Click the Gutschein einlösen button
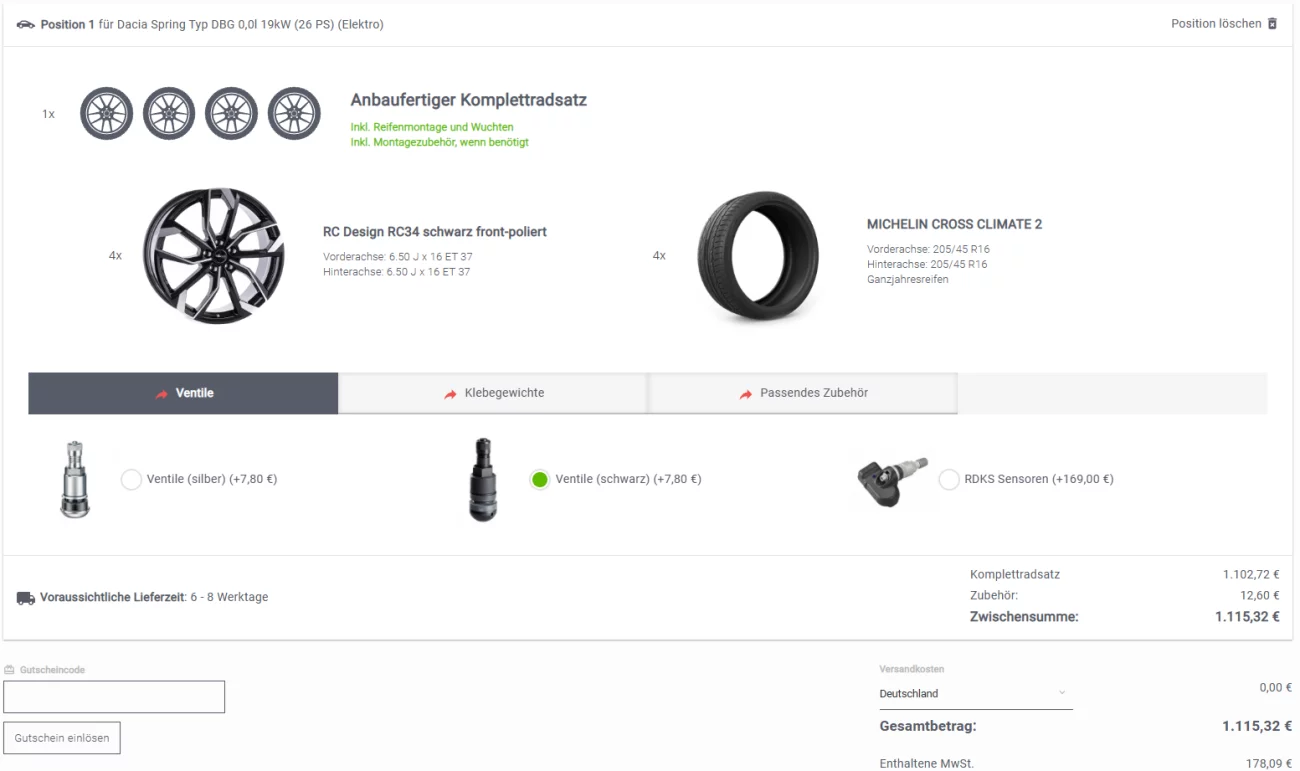Screen dimensions: 1300x771 (62, 738)
